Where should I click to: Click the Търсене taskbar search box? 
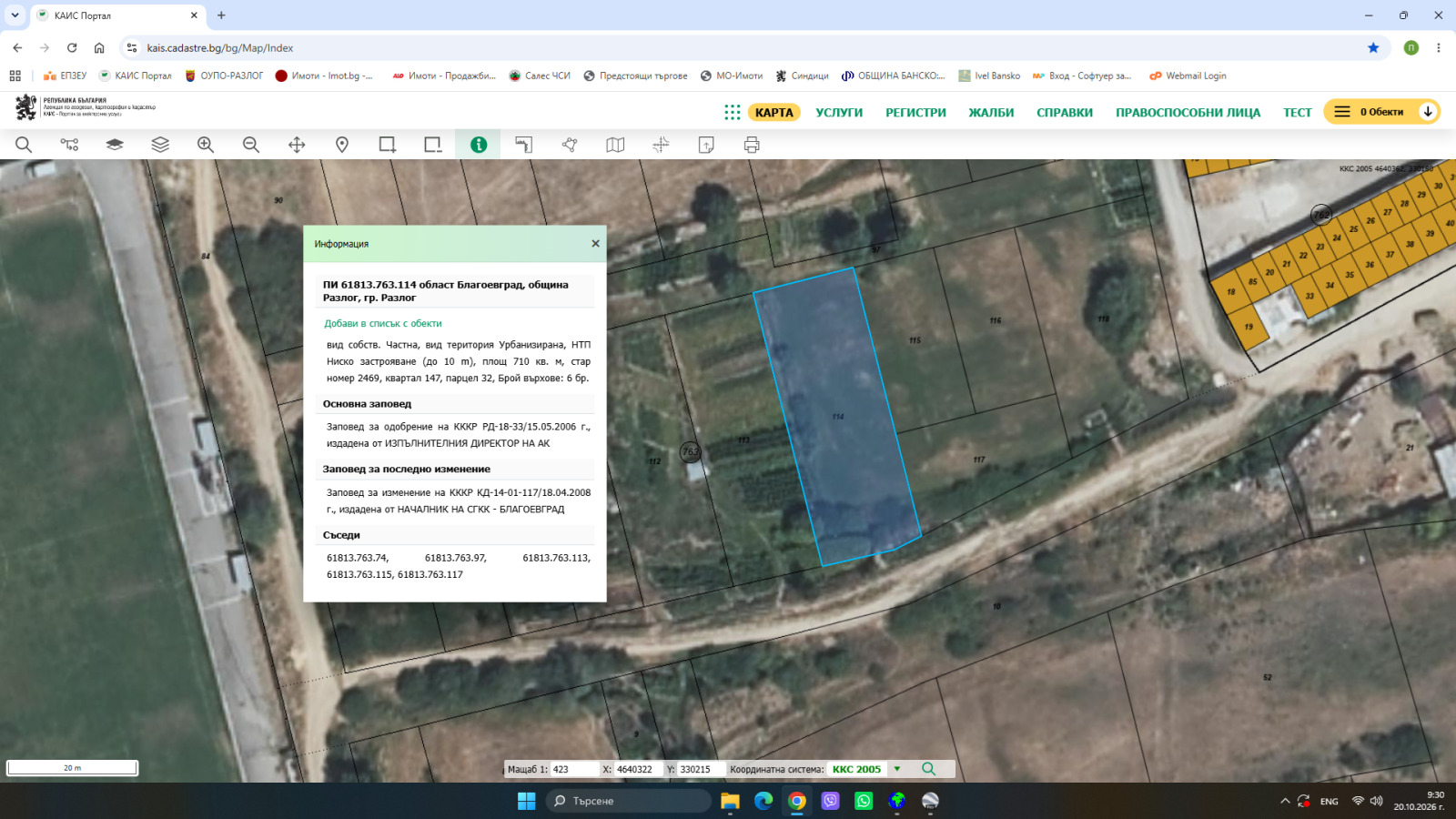click(x=628, y=801)
